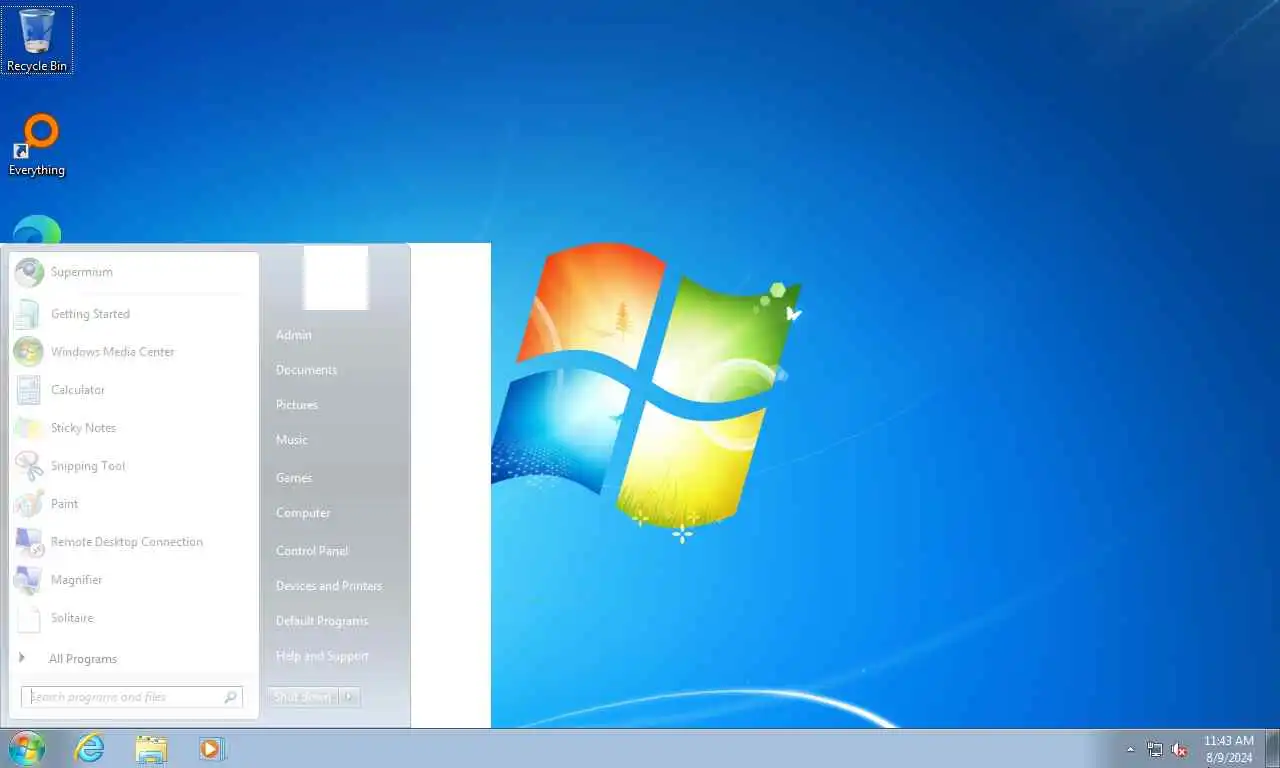Viewport: 1280px width, 768px height.
Task: Open Windows Explorer folder on taskbar
Action: tap(151, 748)
